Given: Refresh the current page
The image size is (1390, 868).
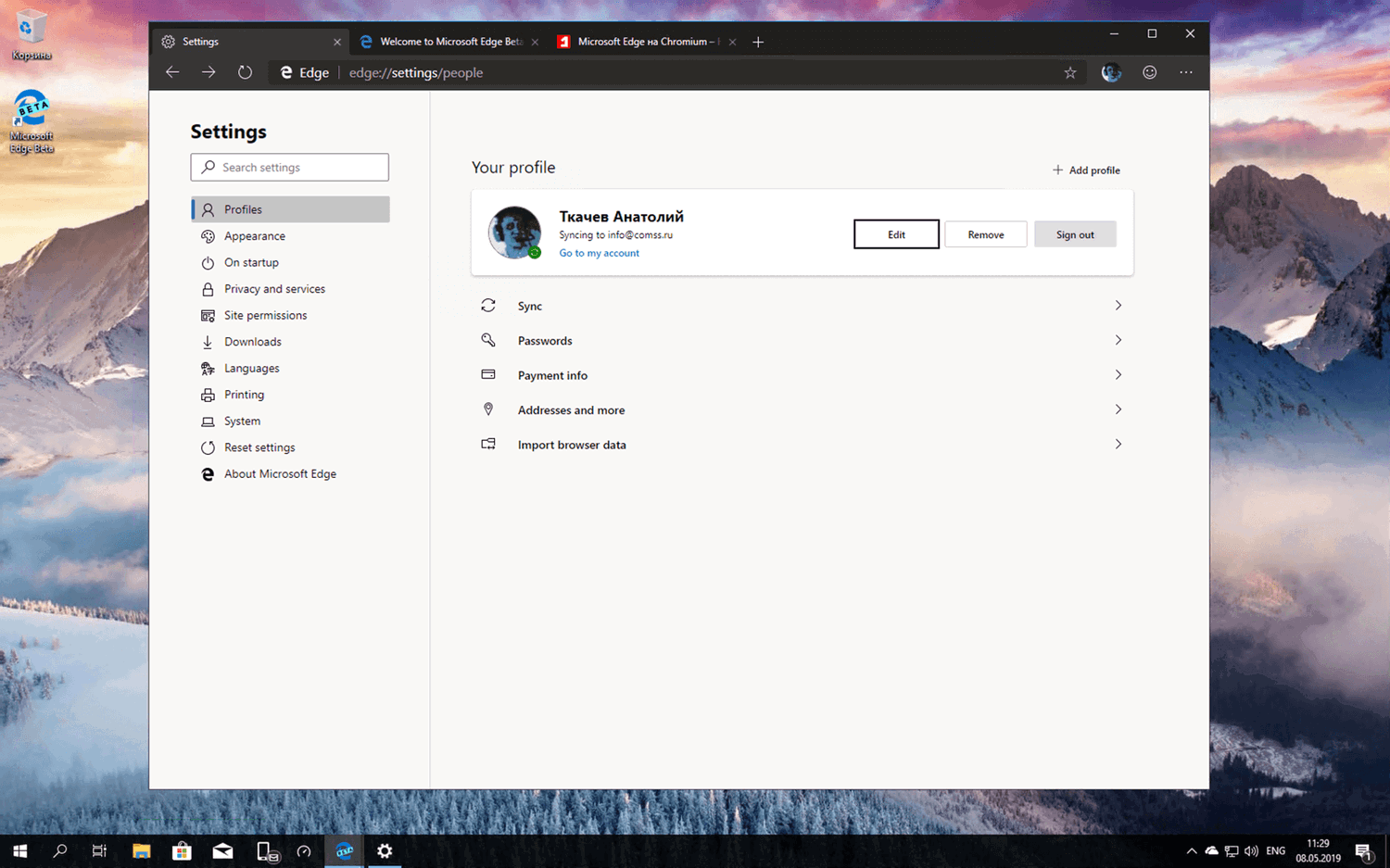Looking at the screenshot, I should pyautogui.click(x=245, y=72).
